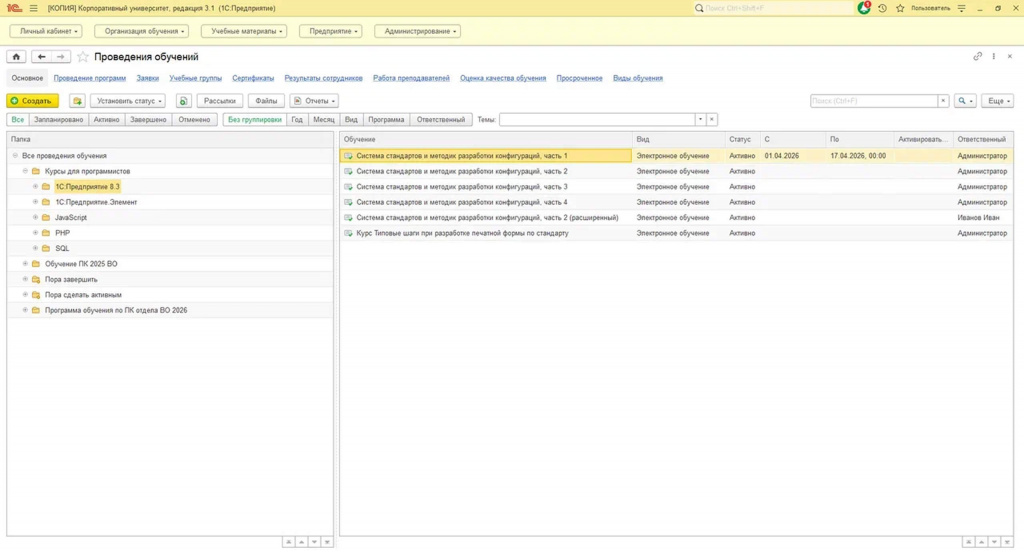1024x554 pixels.
Task: Jump to the end of the training list
Action: pos(1007,542)
